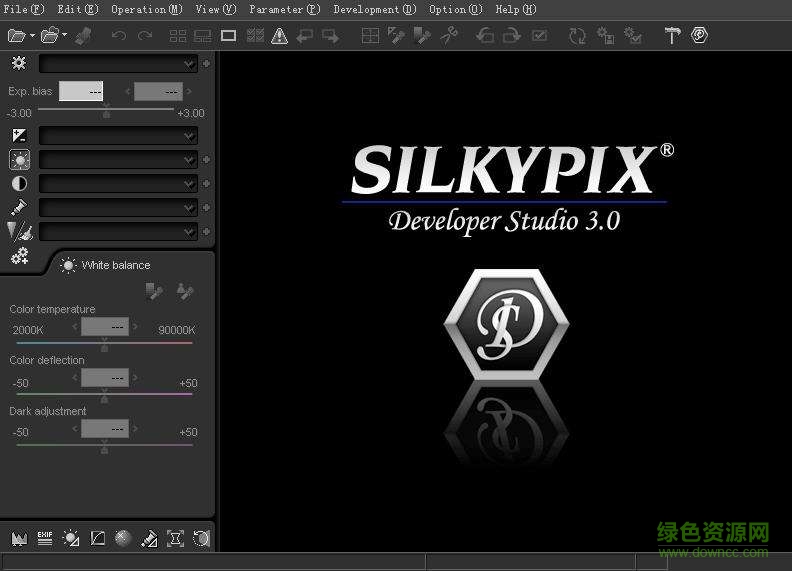Click the contrast half-circle icon
This screenshot has width=792, height=571.
pyautogui.click(x=19, y=184)
